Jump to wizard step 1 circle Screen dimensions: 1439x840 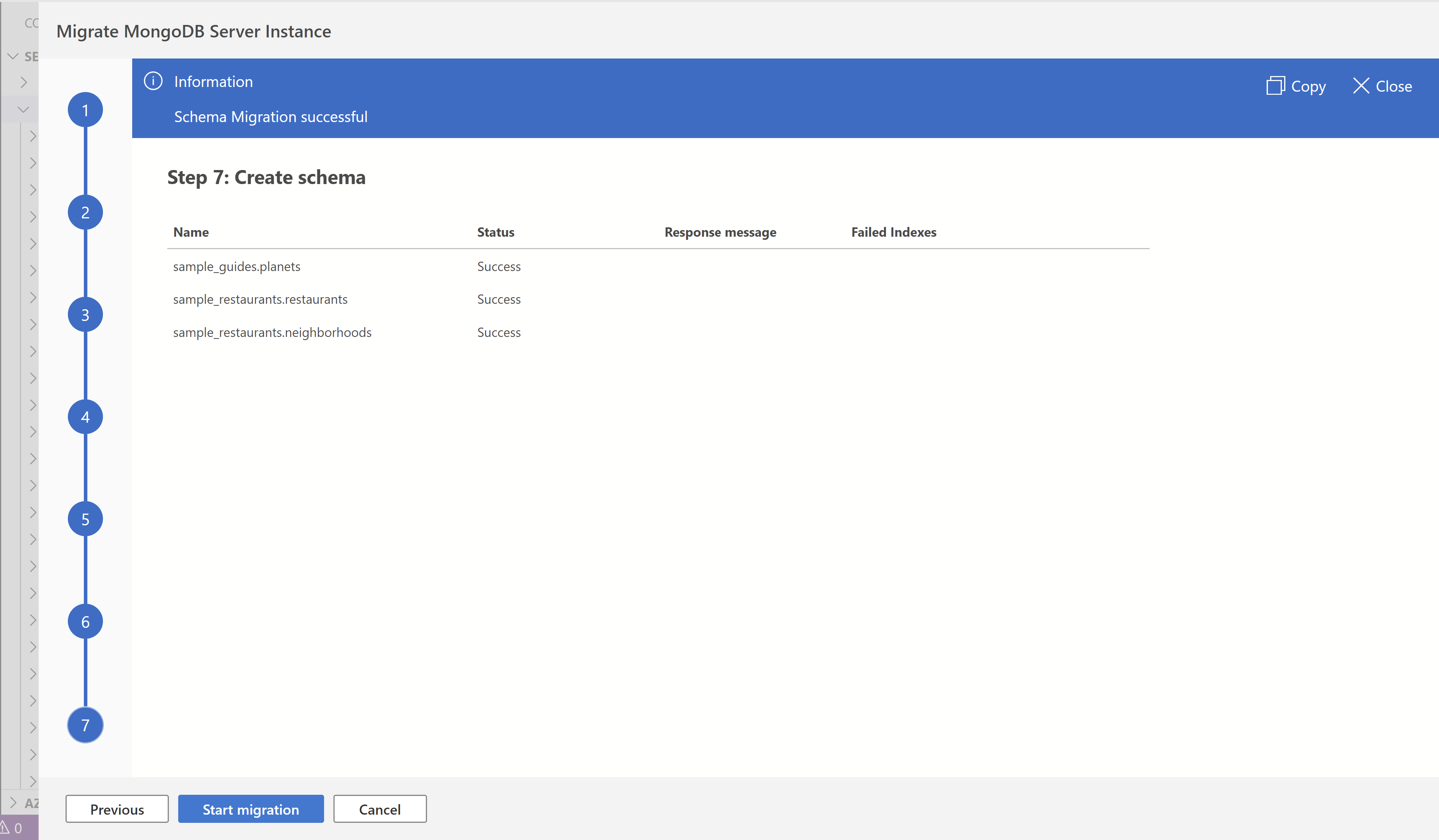pos(85,110)
